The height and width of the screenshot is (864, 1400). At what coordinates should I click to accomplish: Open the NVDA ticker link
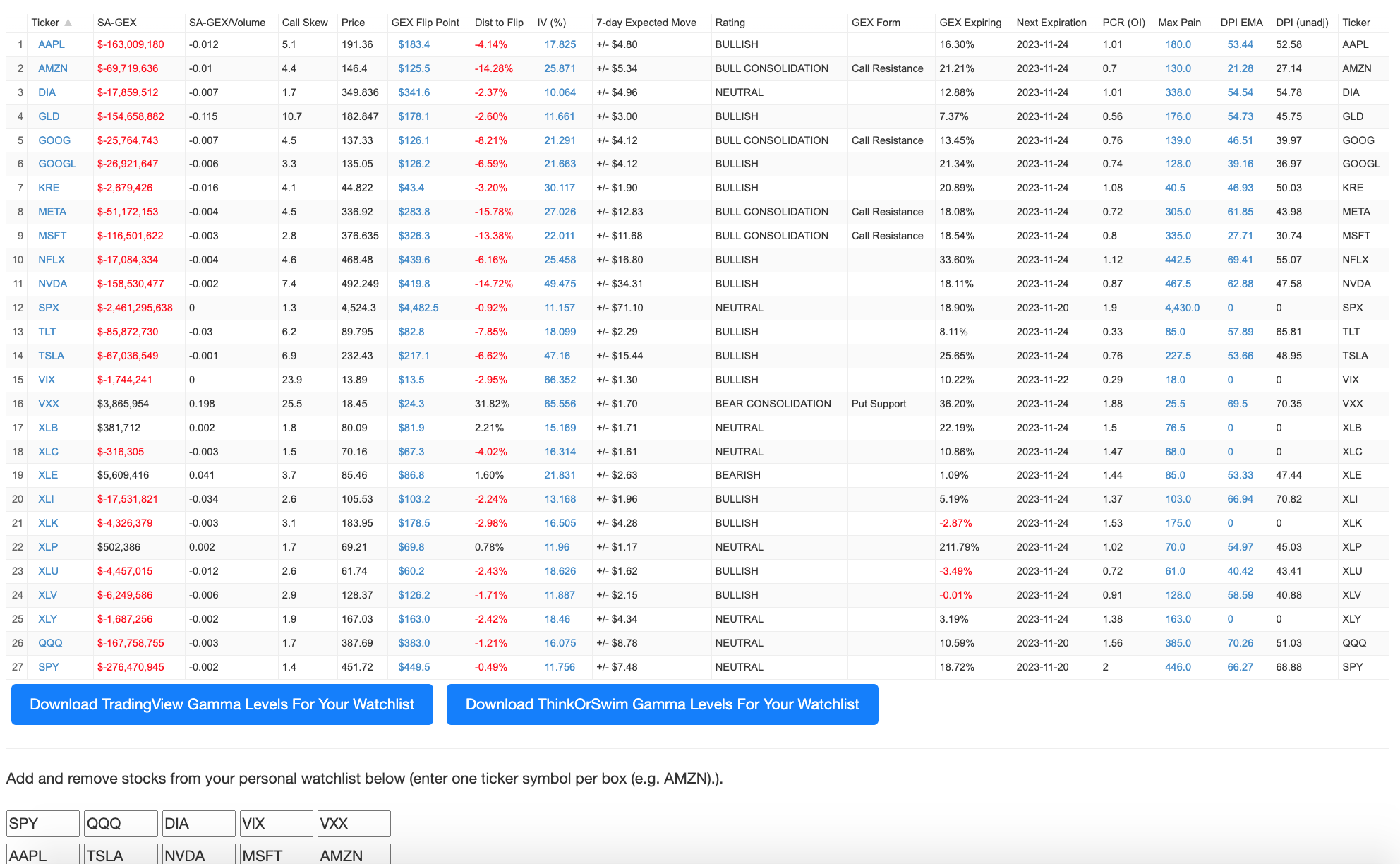(x=52, y=284)
